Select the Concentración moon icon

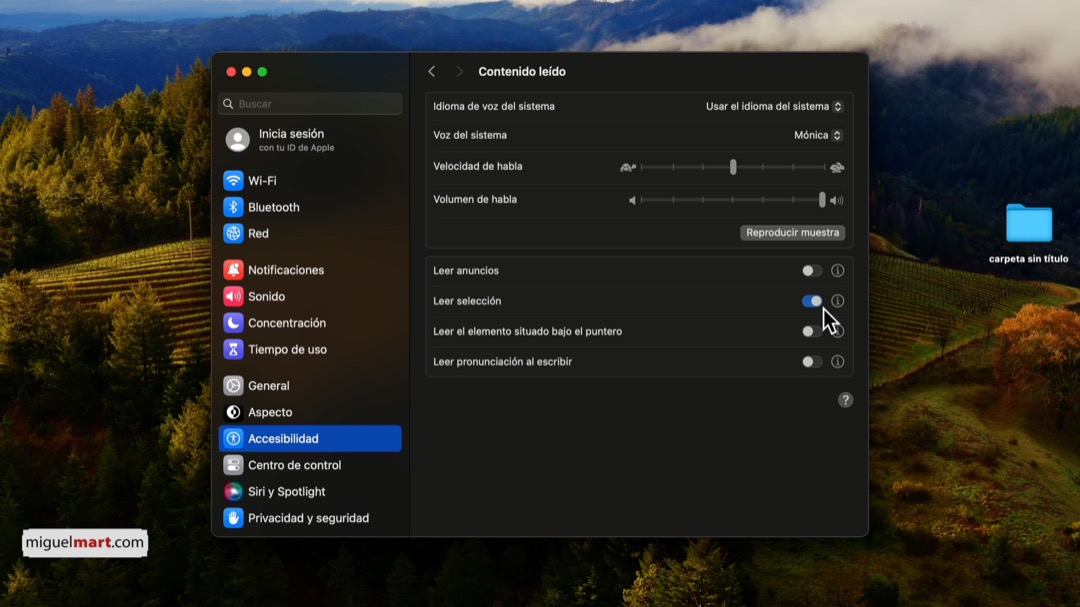tap(233, 323)
